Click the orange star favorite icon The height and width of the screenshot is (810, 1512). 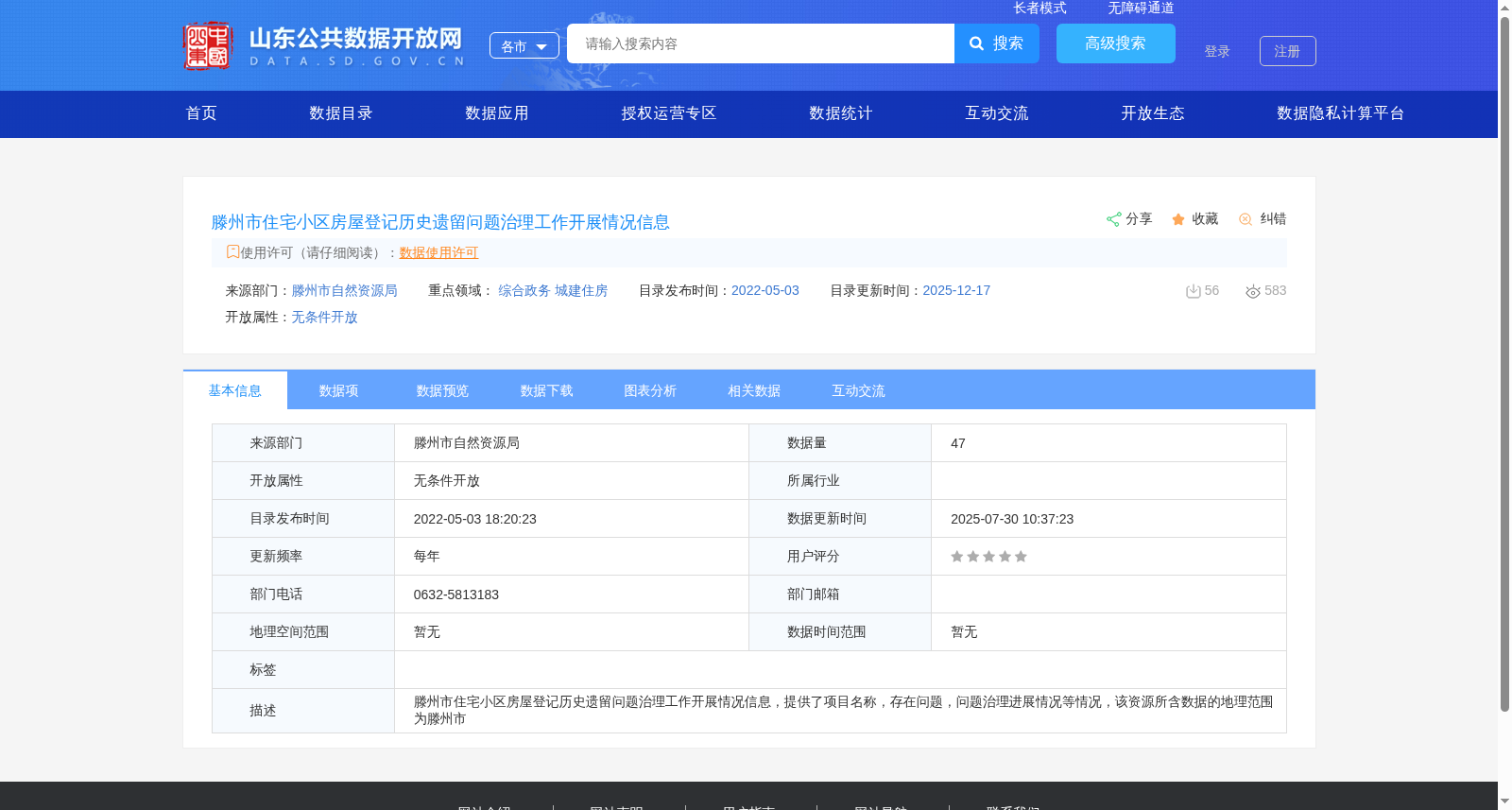point(1178,219)
